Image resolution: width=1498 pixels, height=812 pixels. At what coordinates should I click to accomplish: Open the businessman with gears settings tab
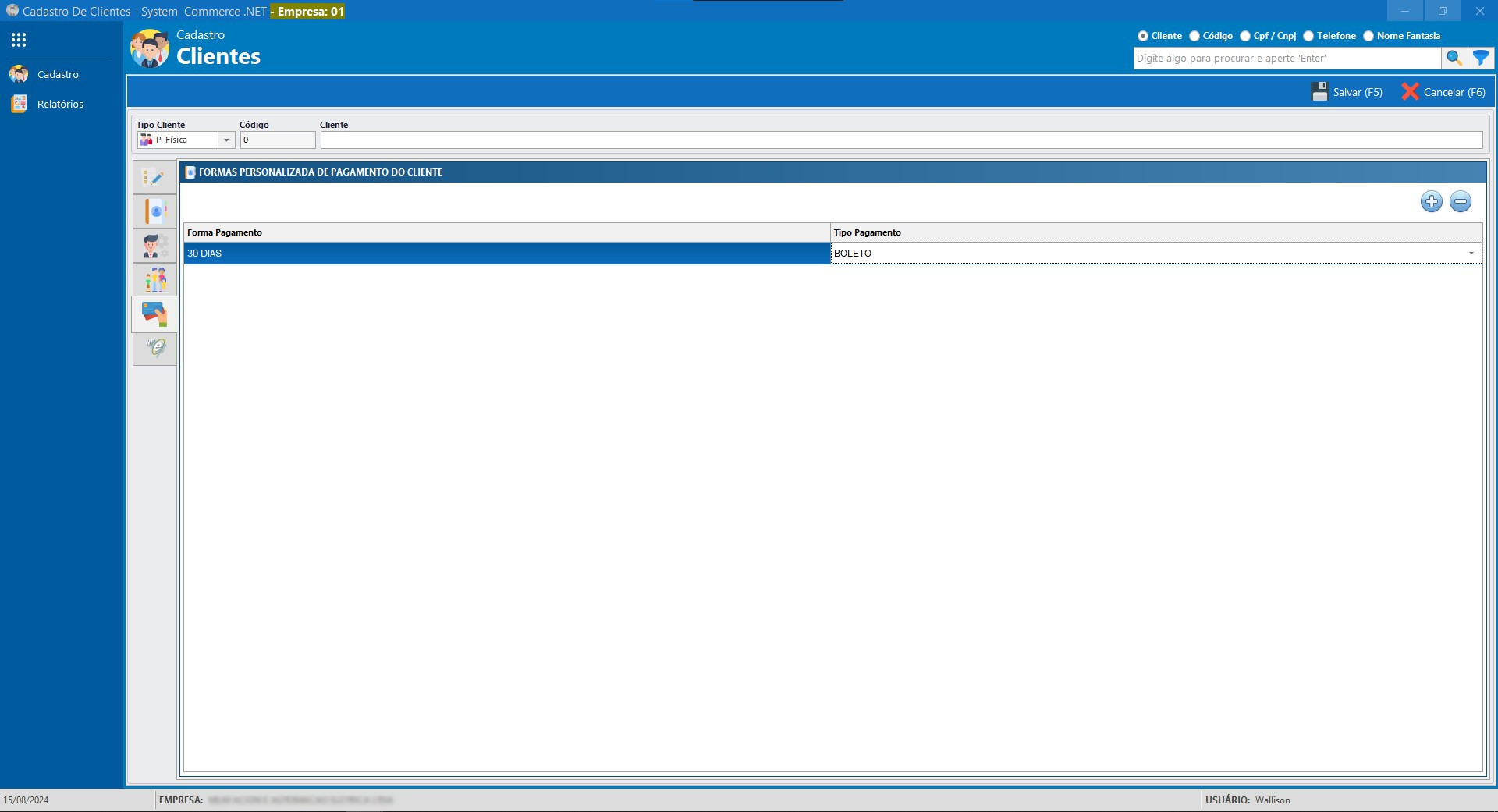click(x=154, y=246)
